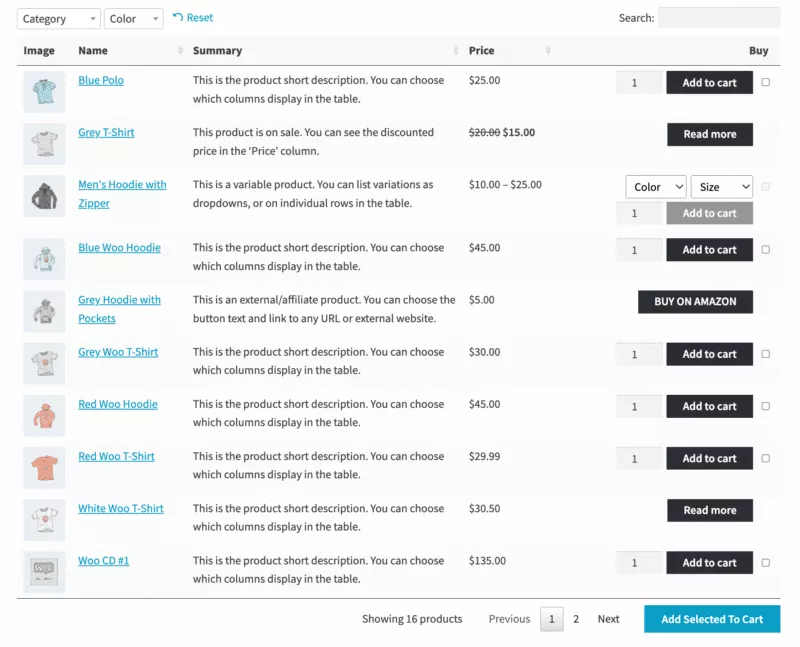Tick the Men's Hoodie with Zipper checkbox
This screenshot has height=647, width=800.
766,187
